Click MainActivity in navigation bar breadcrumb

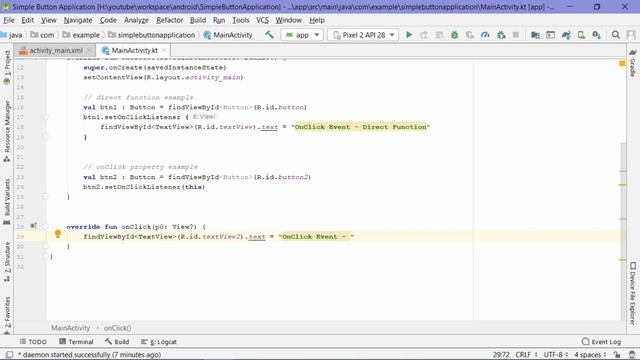228,35
